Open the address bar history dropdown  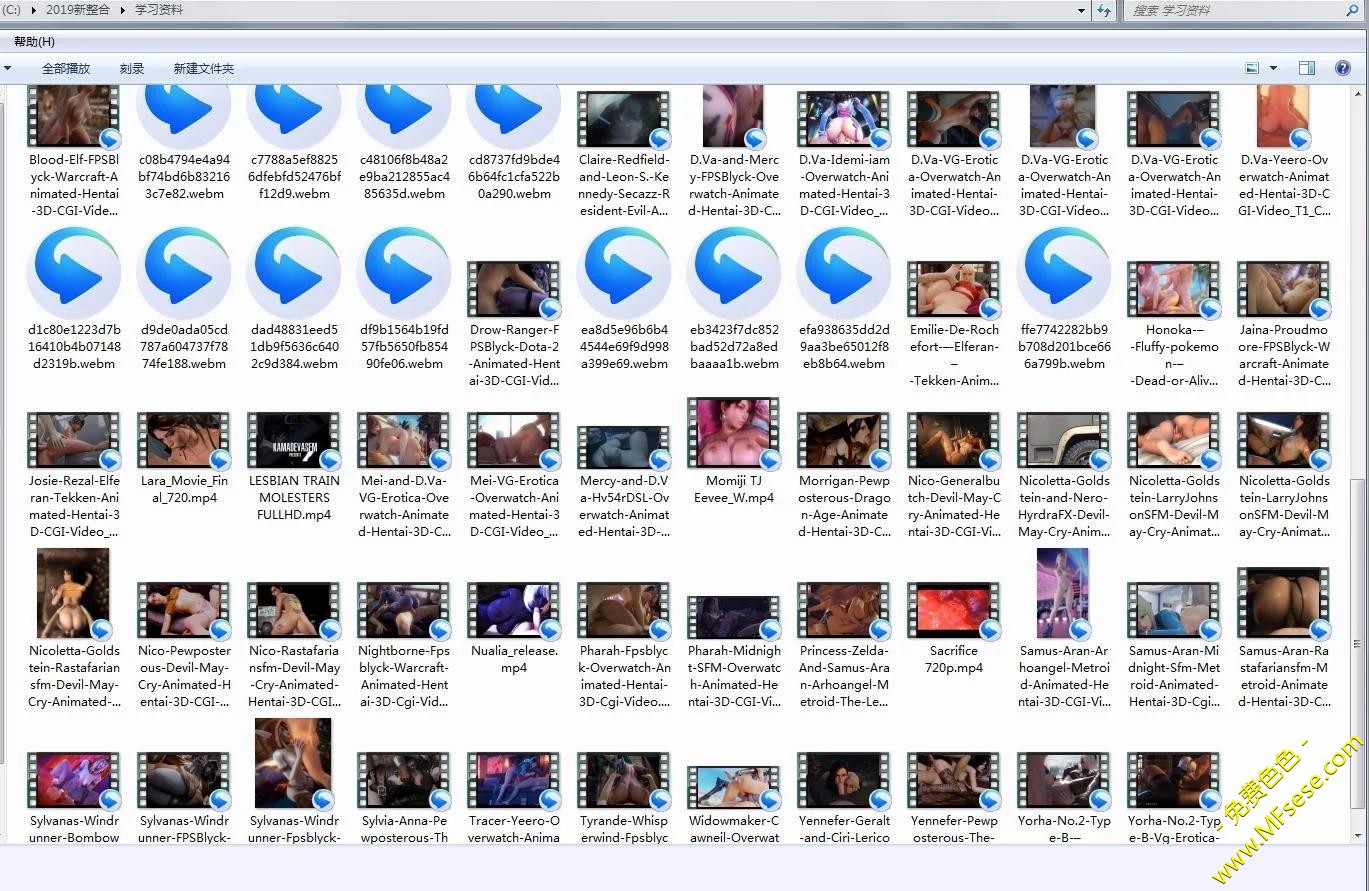(1082, 10)
